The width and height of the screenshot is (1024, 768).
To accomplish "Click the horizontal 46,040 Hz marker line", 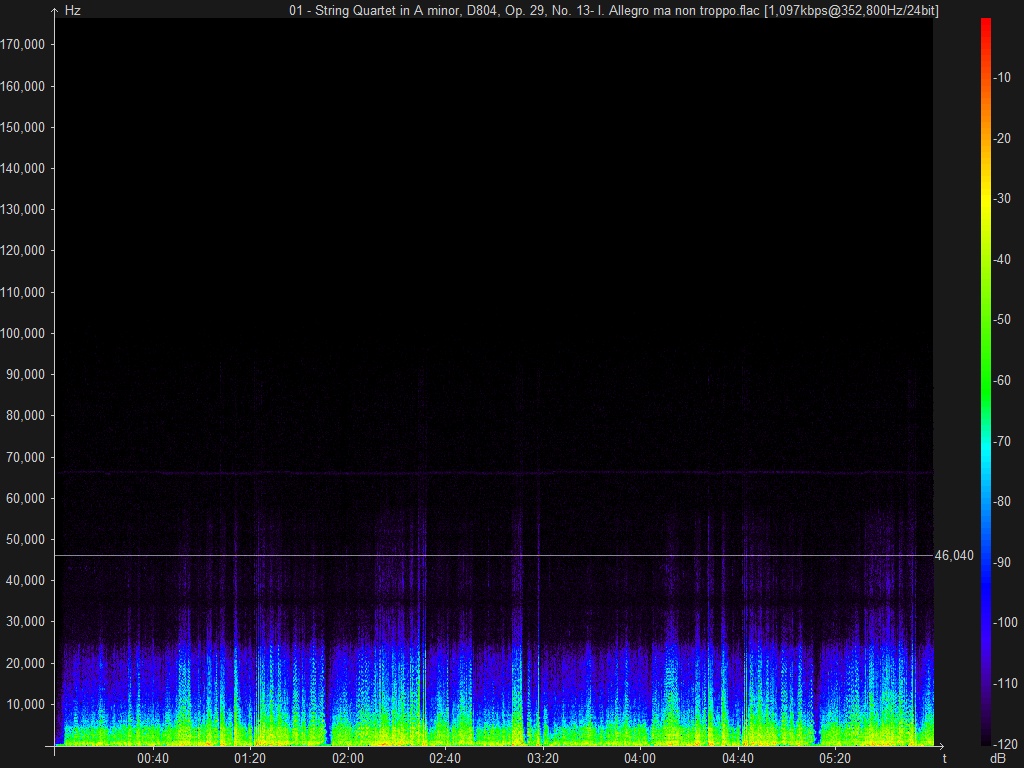I will (x=494, y=556).
